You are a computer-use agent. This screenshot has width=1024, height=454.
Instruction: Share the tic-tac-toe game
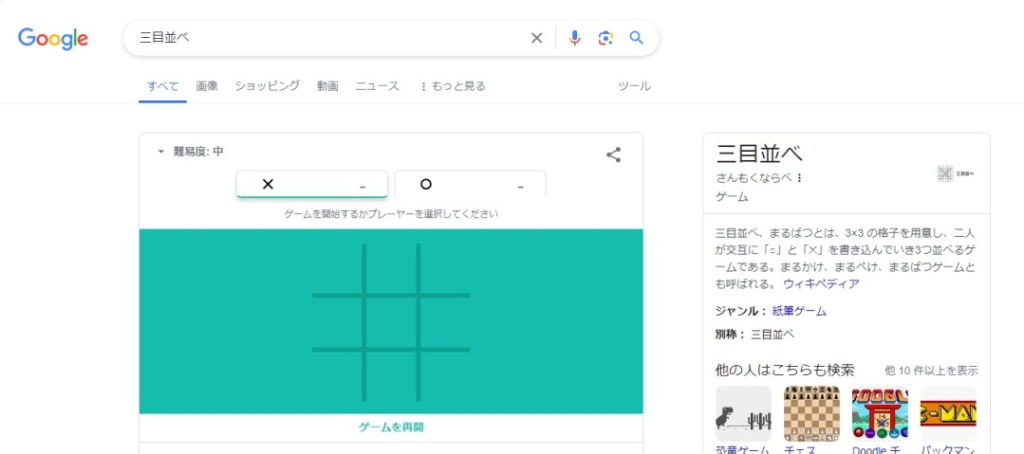[614, 155]
